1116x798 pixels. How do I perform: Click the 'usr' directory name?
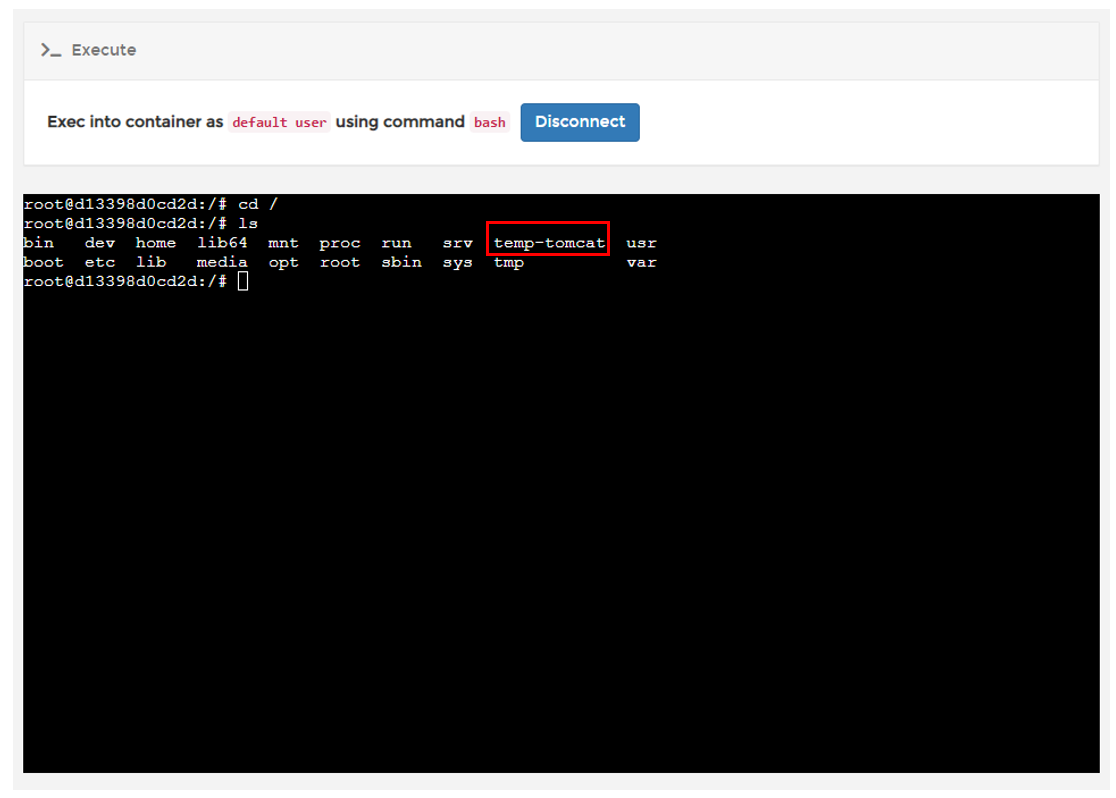[x=641, y=243]
